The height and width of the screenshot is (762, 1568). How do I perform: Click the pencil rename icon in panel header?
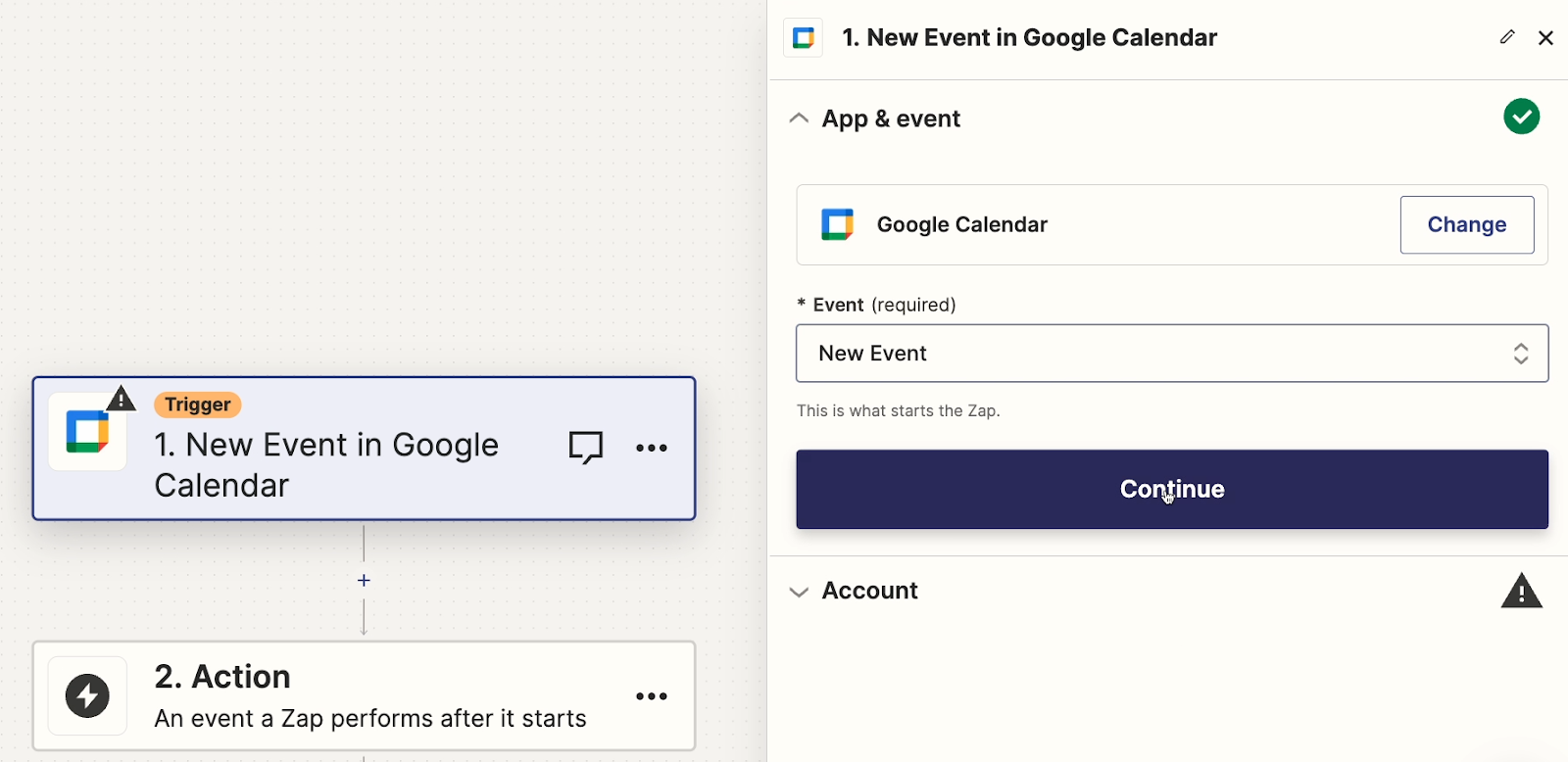pyautogui.click(x=1507, y=37)
